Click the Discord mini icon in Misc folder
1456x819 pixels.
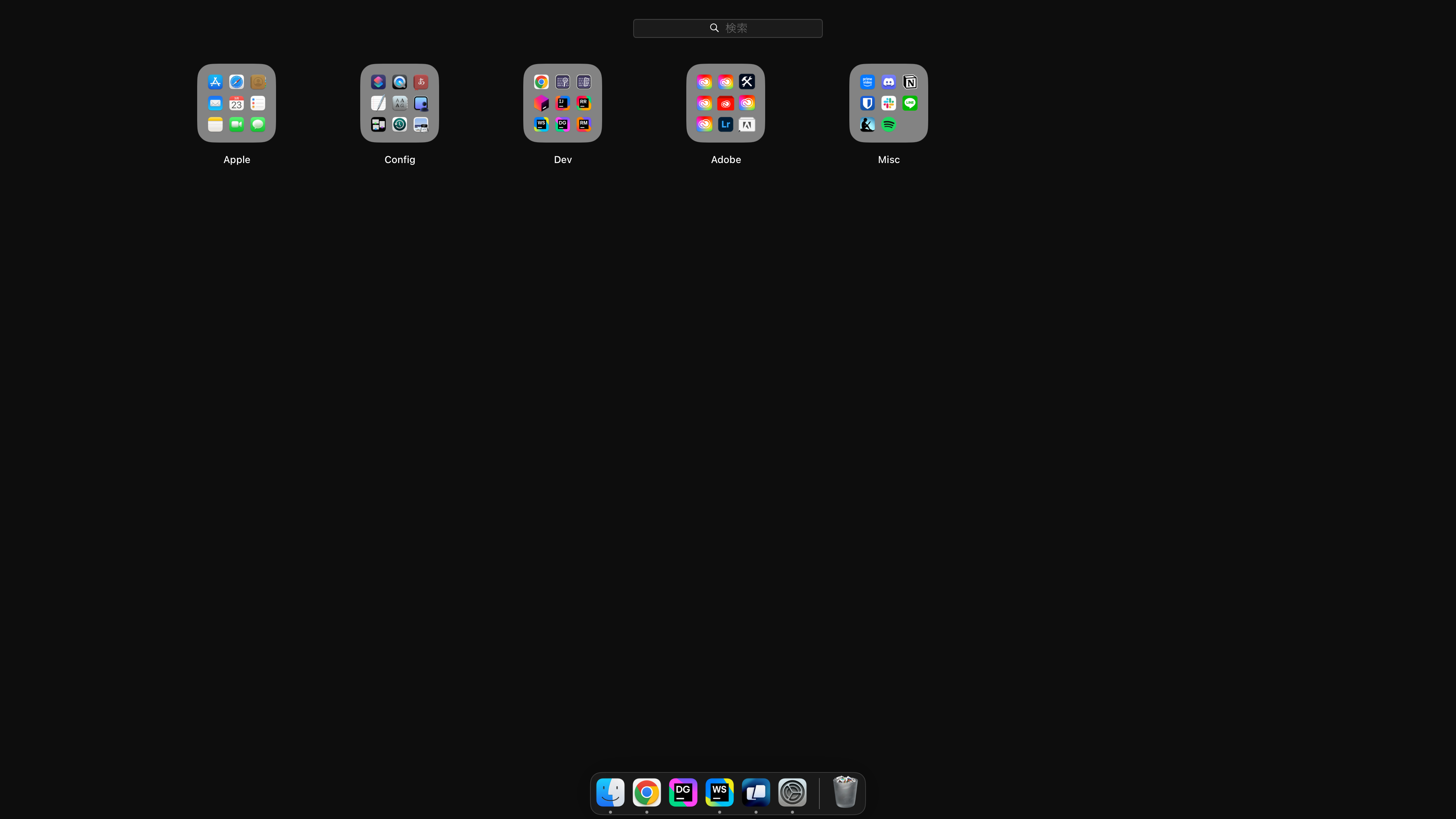click(x=888, y=82)
